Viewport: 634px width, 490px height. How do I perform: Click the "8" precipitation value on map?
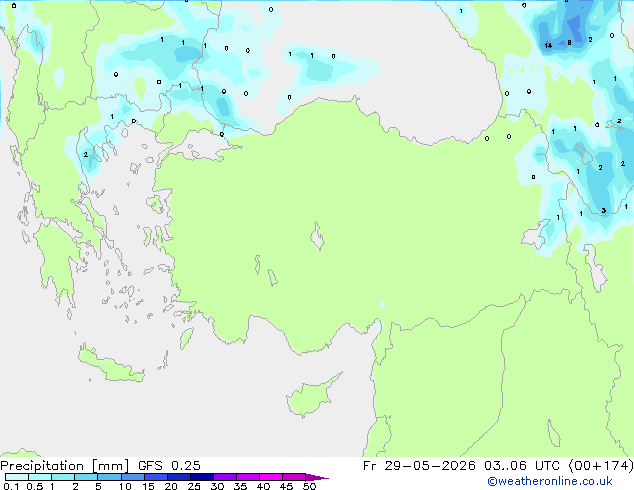tap(569, 42)
